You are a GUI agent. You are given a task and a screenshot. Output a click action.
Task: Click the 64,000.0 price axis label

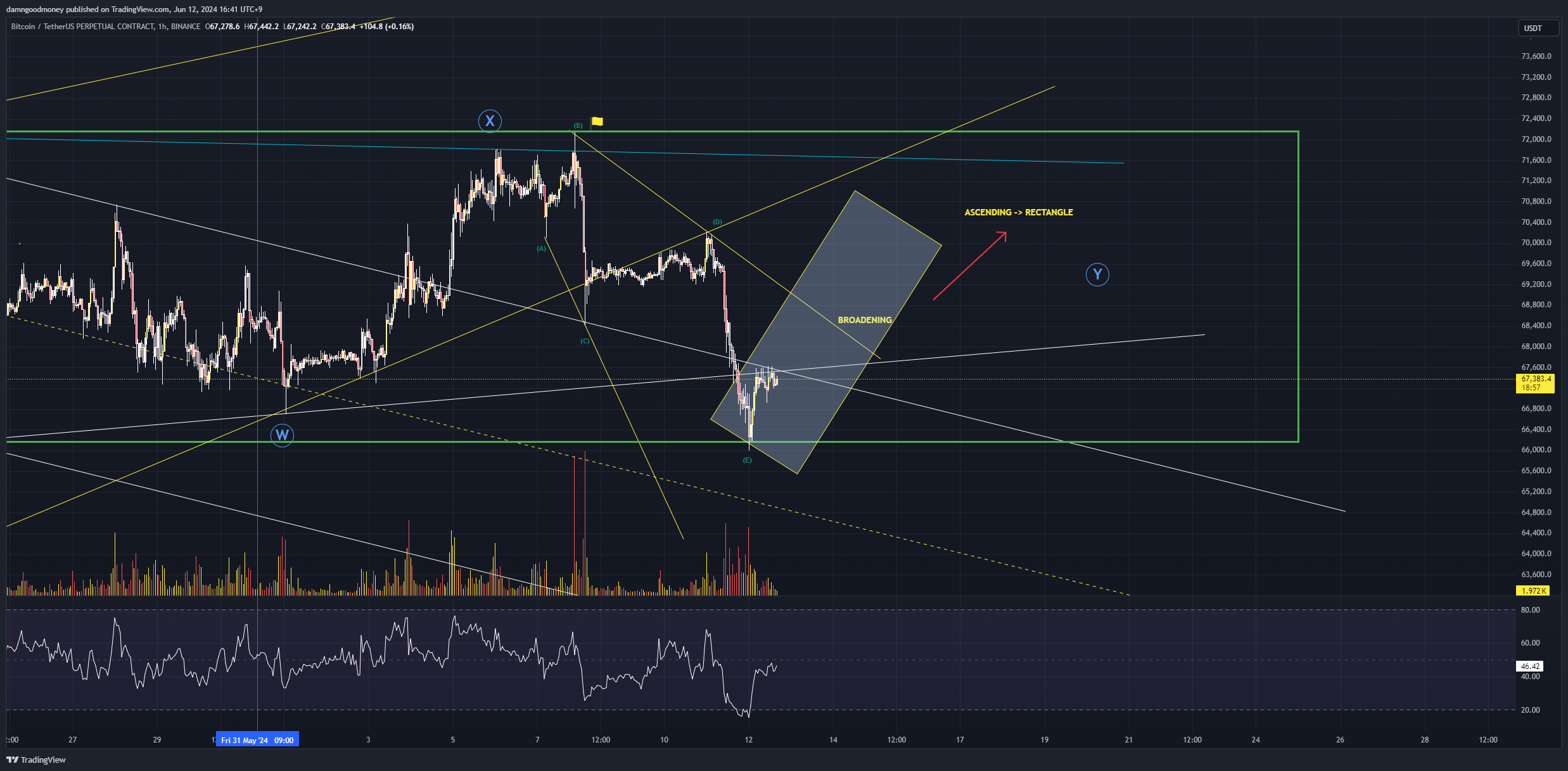coord(1536,554)
